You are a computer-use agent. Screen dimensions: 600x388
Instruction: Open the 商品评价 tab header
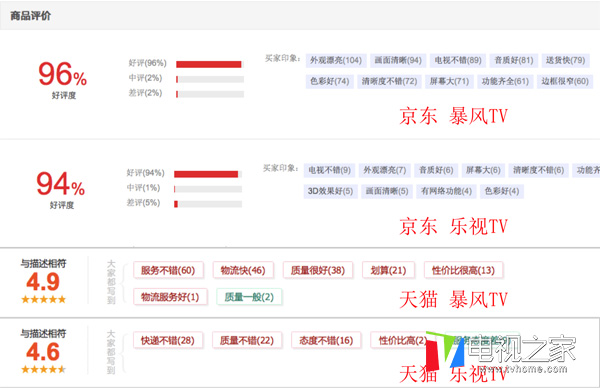(30, 16)
